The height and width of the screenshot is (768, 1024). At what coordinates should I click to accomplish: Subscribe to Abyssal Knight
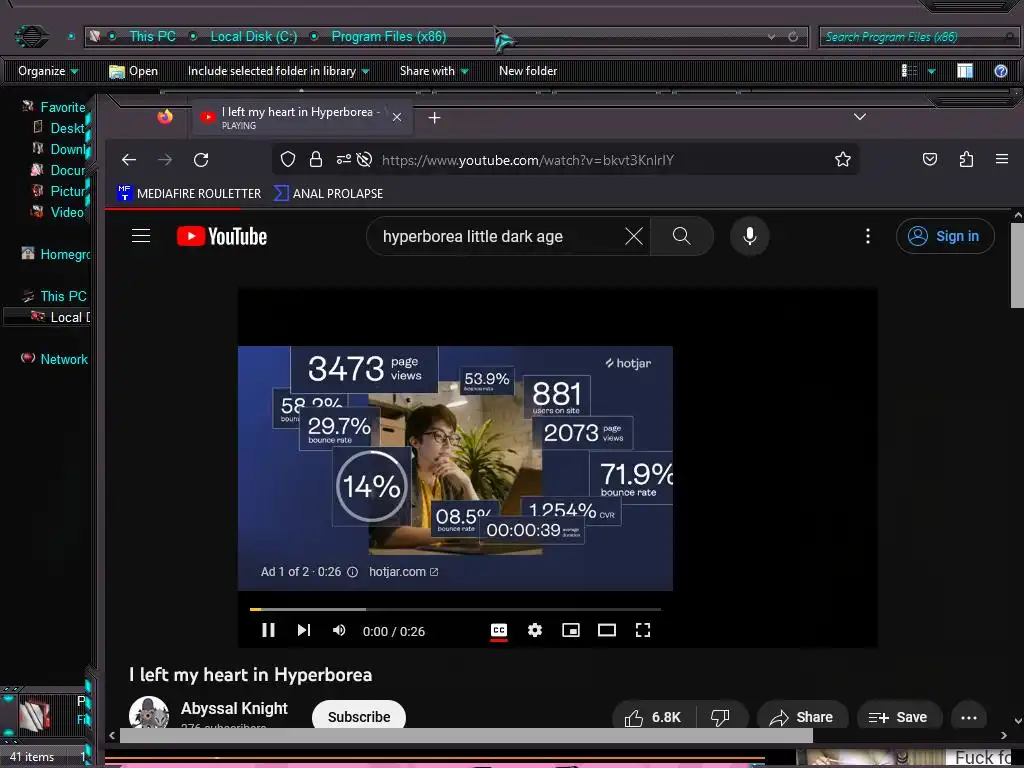(x=359, y=716)
